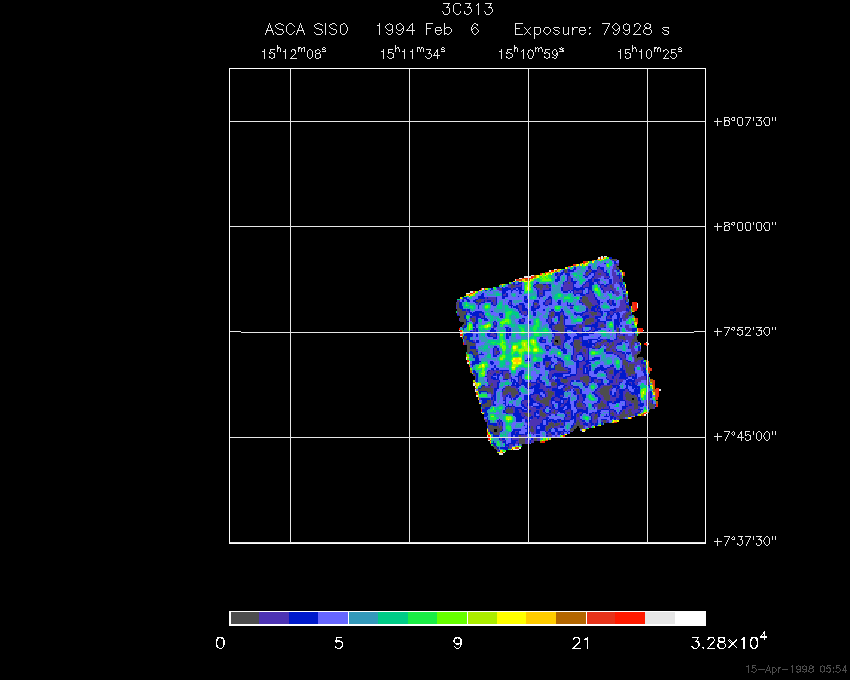
Task: Click the 15-Apr-1998 05:54 timestamp
Action: click(796, 669)
